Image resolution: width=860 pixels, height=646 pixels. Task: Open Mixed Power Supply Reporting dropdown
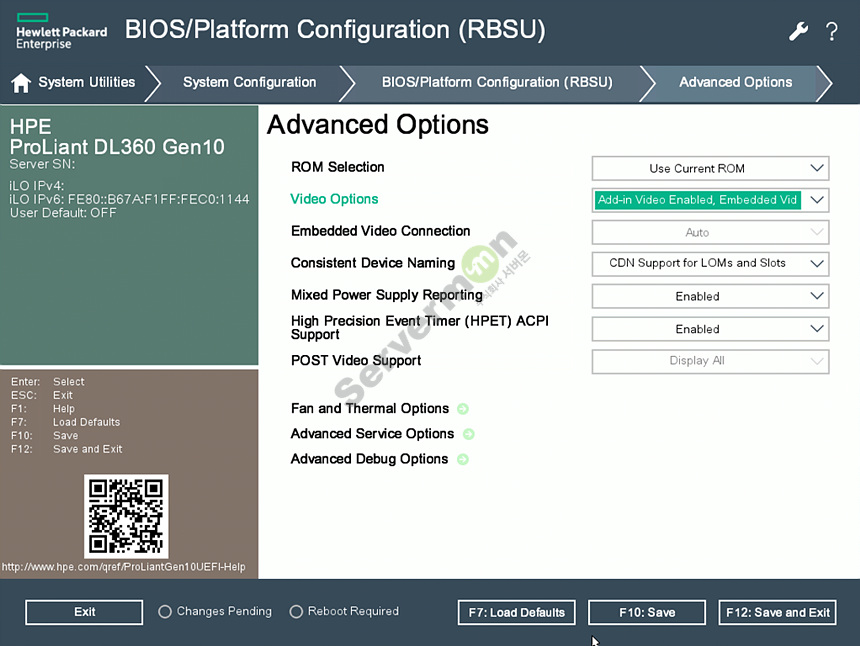click(710, 296)
